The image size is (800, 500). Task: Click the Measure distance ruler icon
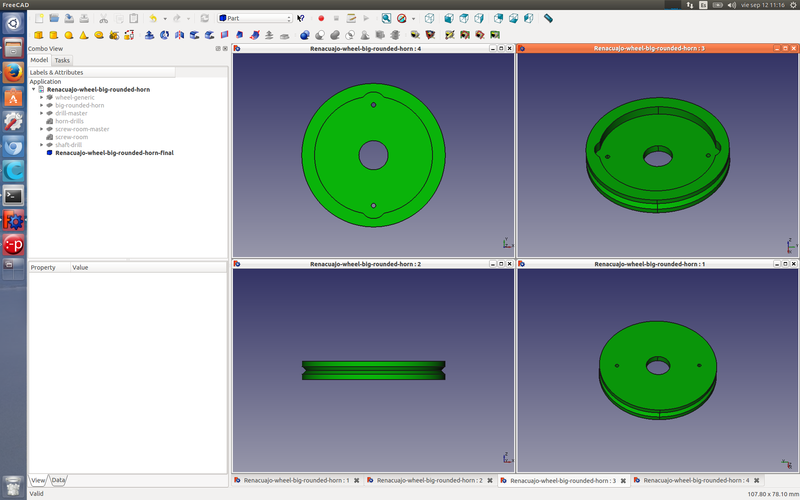(x=548, y=18)
